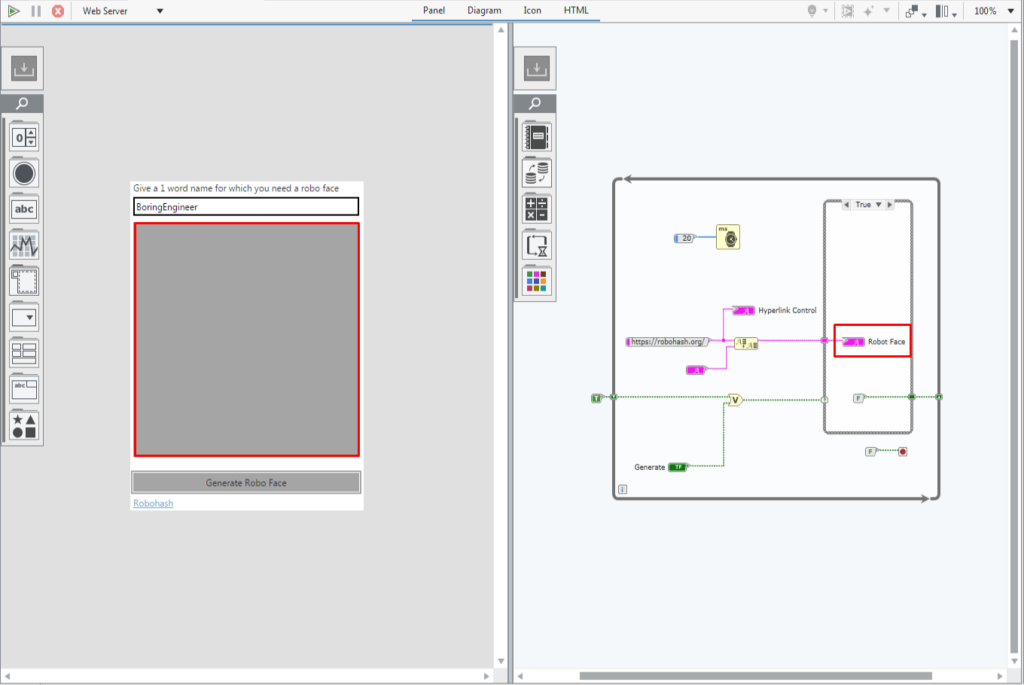Toggle the True constant left of the loop

click(596, 398)
